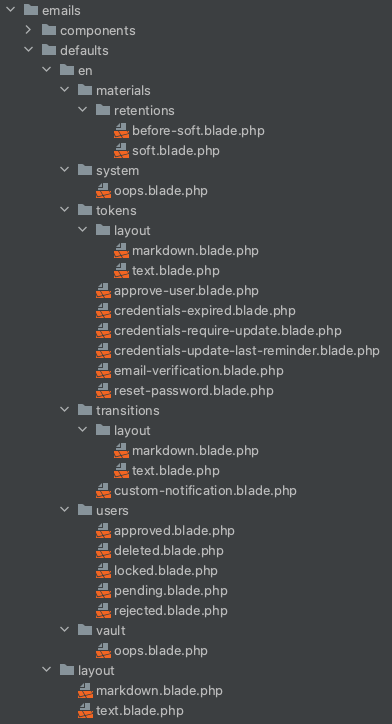392x724 pixels.
Task: Select the materials folder name
Action: pos(123,90)
